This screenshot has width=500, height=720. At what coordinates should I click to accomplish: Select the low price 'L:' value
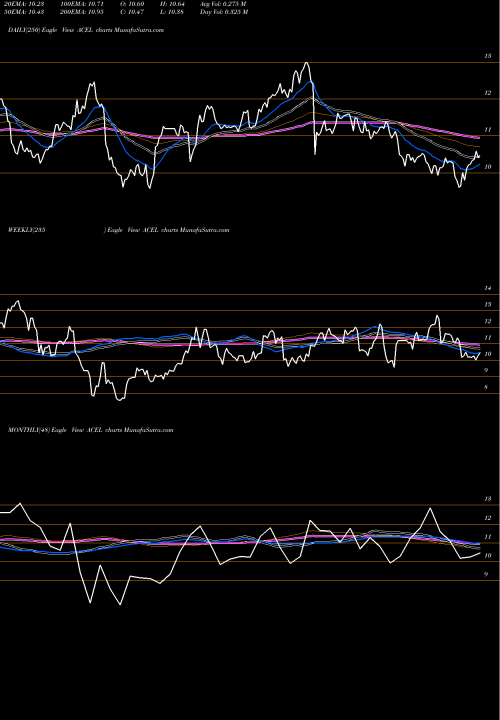172,12
